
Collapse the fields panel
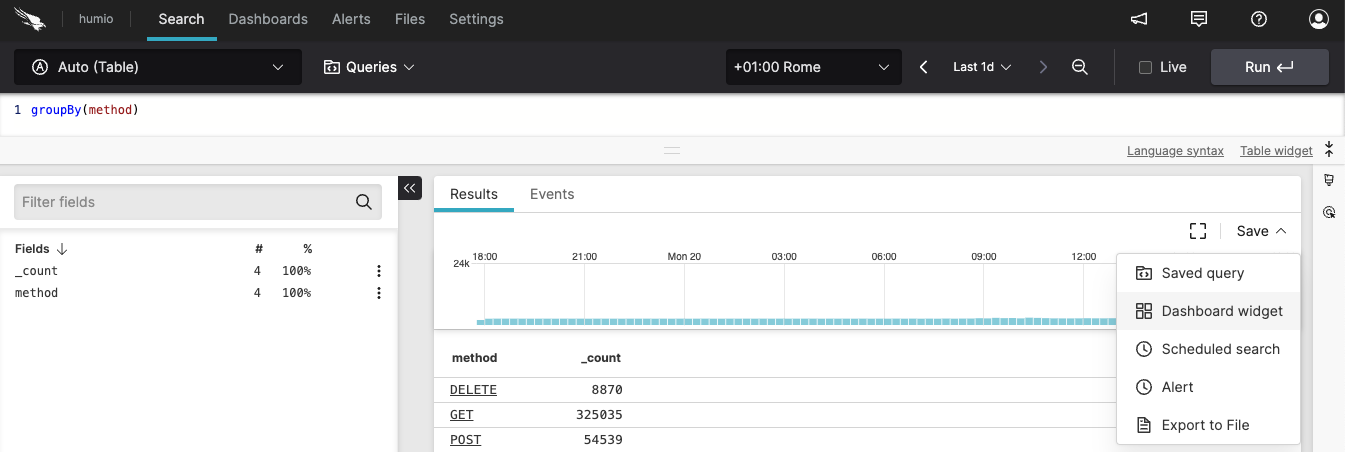[x=410, y=188]
